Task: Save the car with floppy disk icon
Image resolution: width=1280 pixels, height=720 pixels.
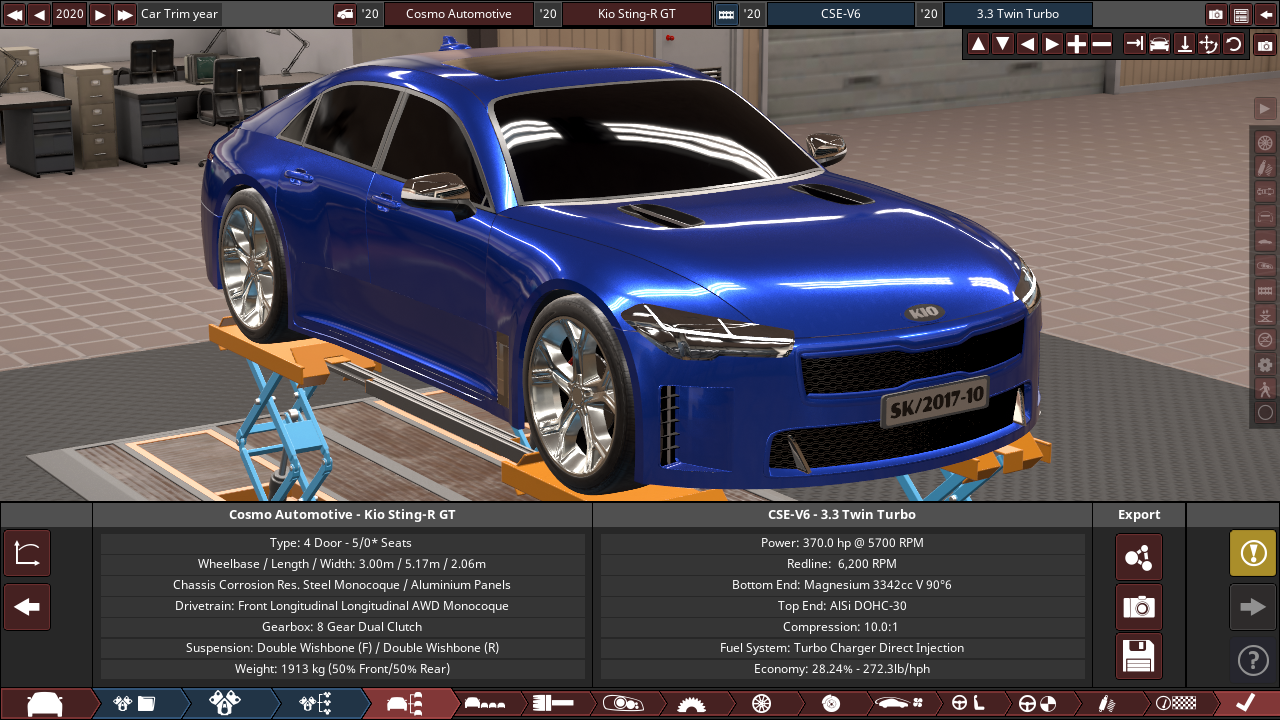Action: click(1139, 657)
